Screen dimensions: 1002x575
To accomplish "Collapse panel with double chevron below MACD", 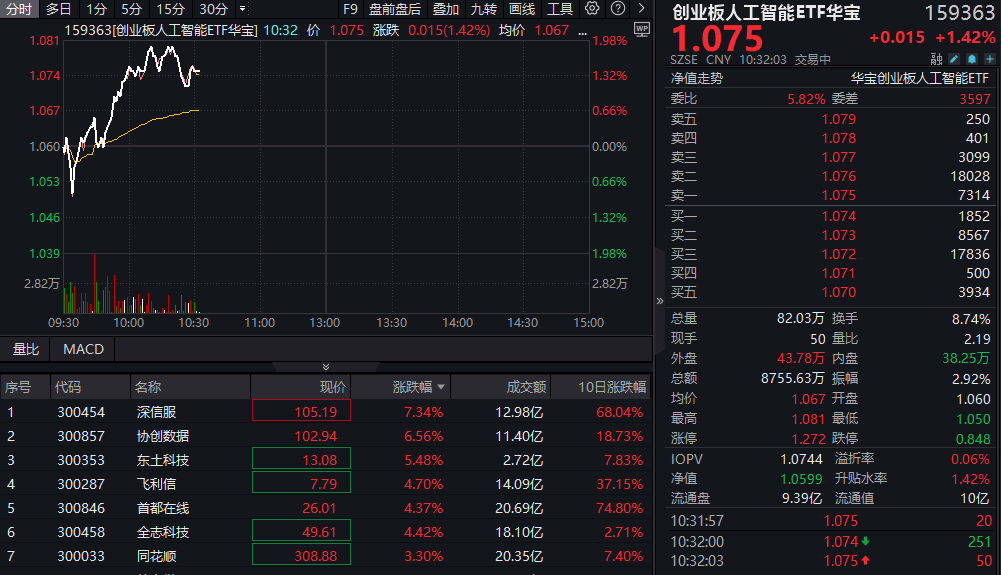I will click(325, 367).
